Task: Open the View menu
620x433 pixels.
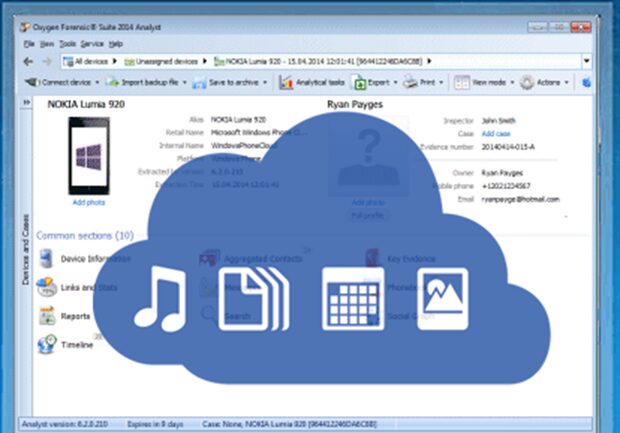Action: [x=47, y=44]
